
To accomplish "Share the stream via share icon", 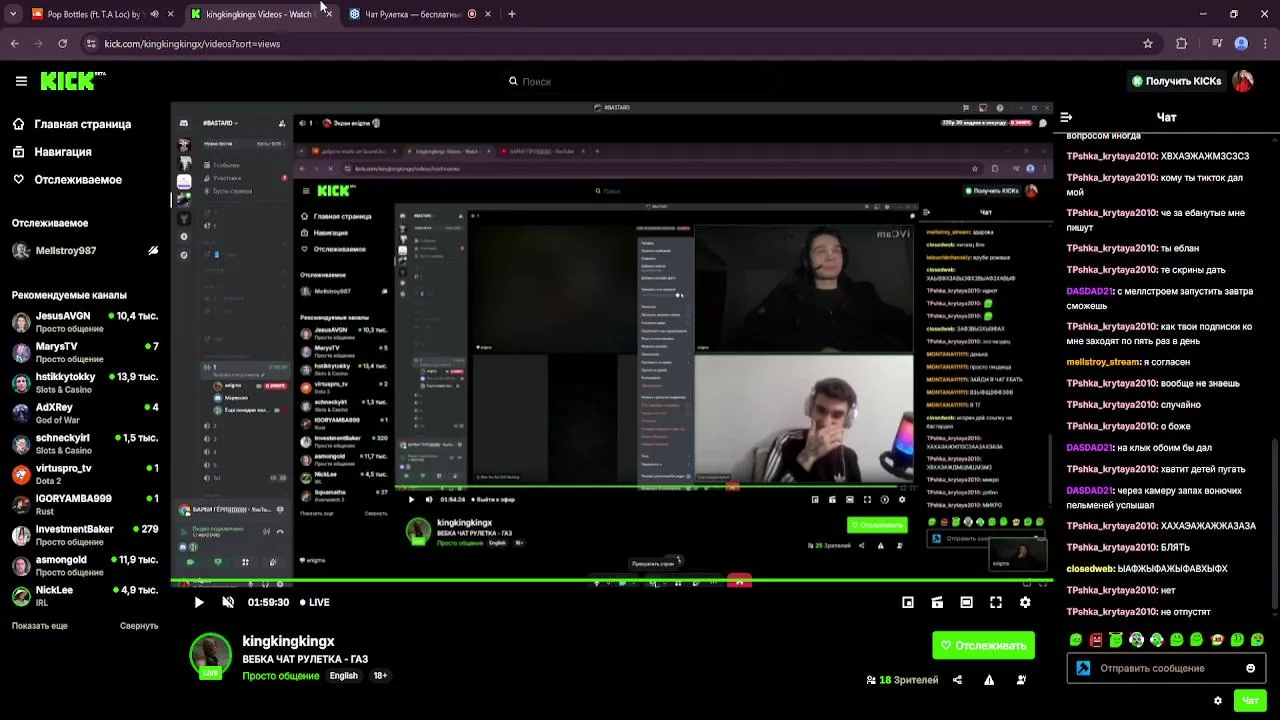I will 957,680.
